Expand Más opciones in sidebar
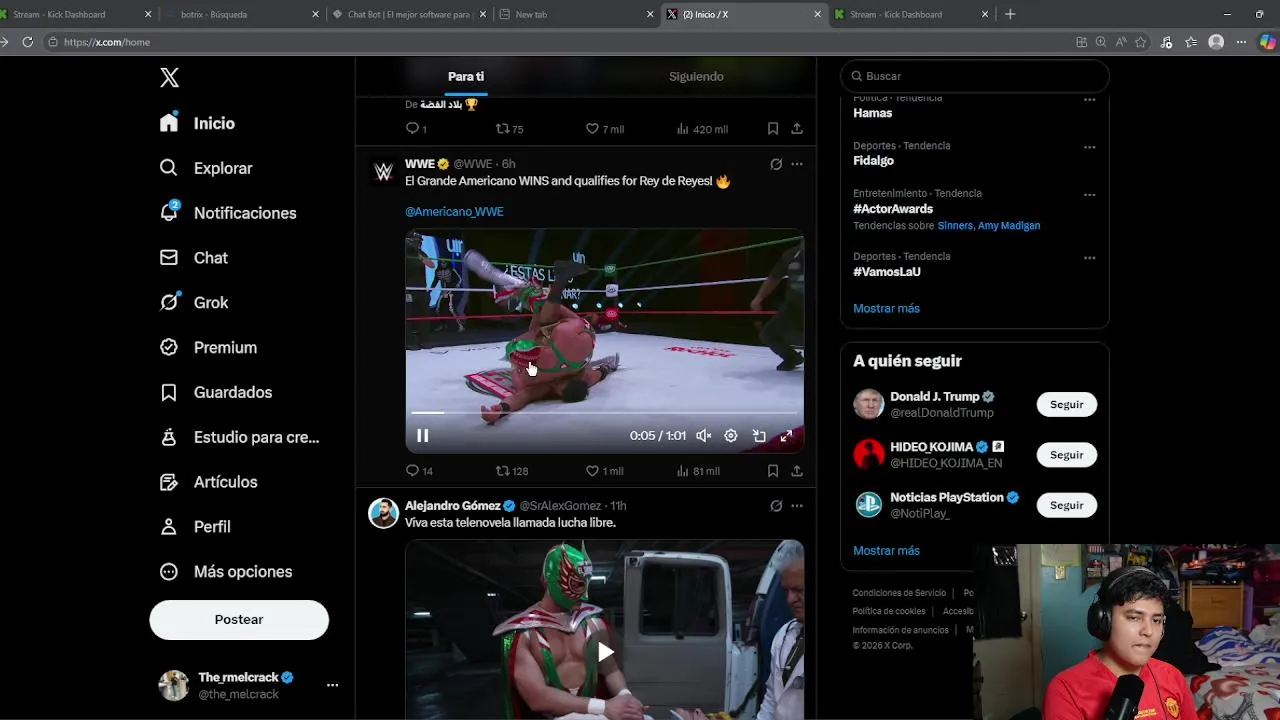The width and height of the screenshot is (1280, 720). 226,572
